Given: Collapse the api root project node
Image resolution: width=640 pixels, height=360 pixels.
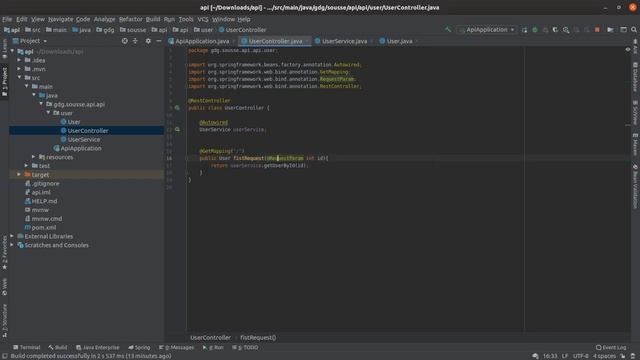Looking at the screenshot, I should coord(12,51).
